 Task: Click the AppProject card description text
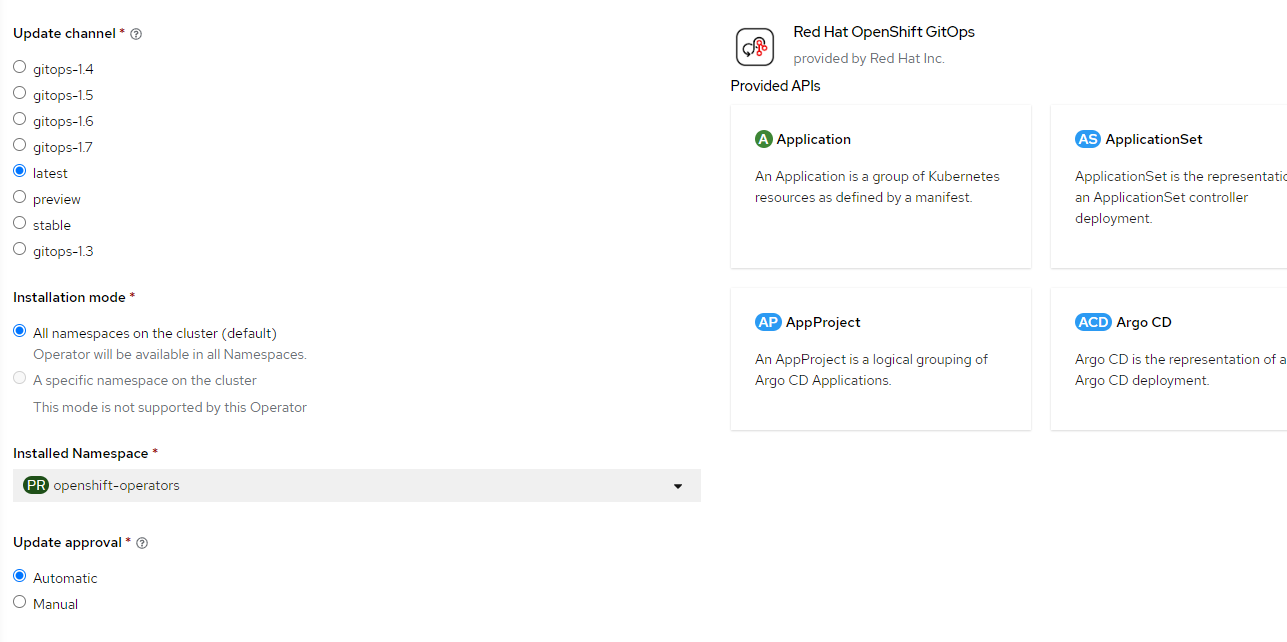(x=871, y=370)
